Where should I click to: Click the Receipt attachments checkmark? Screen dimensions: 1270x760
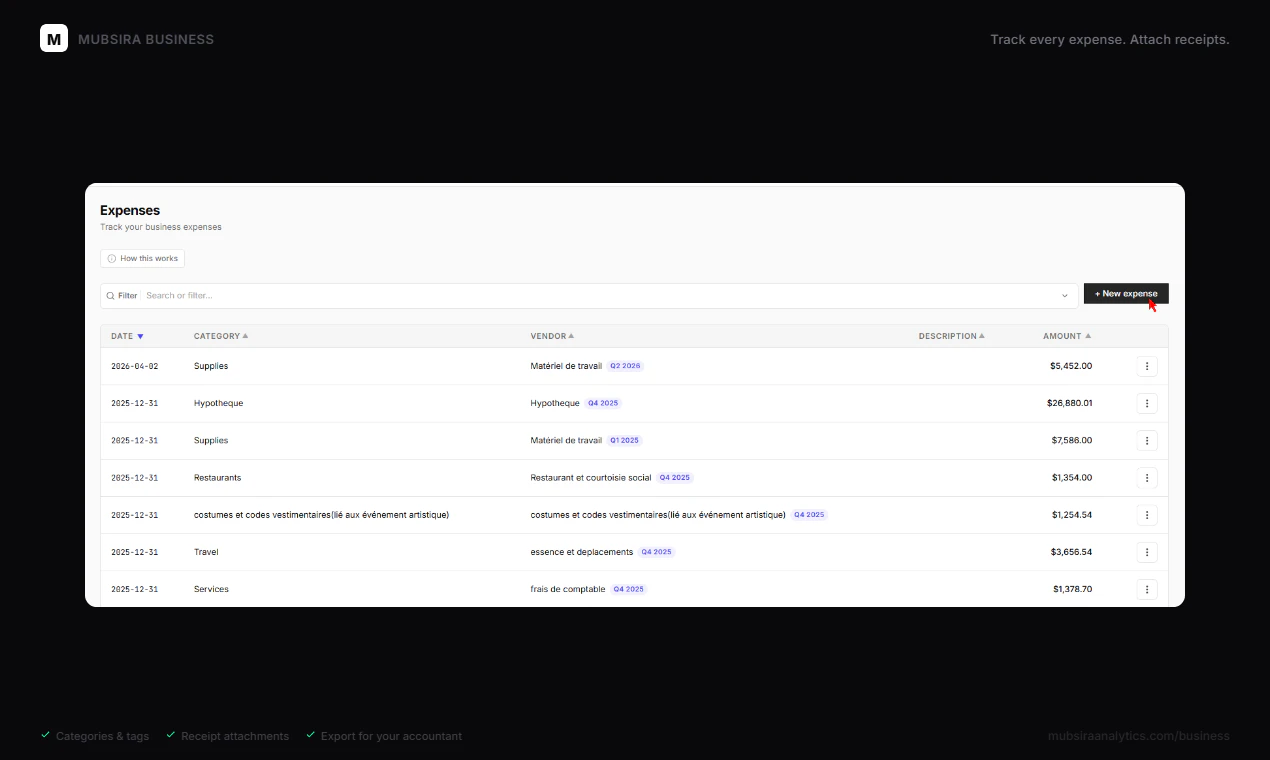tap(170, 735)
